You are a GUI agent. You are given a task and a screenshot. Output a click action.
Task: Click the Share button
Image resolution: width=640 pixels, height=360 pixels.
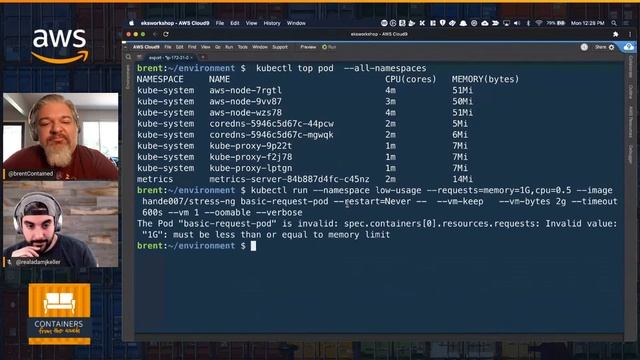pyautogui.click(x=600, y=47)
